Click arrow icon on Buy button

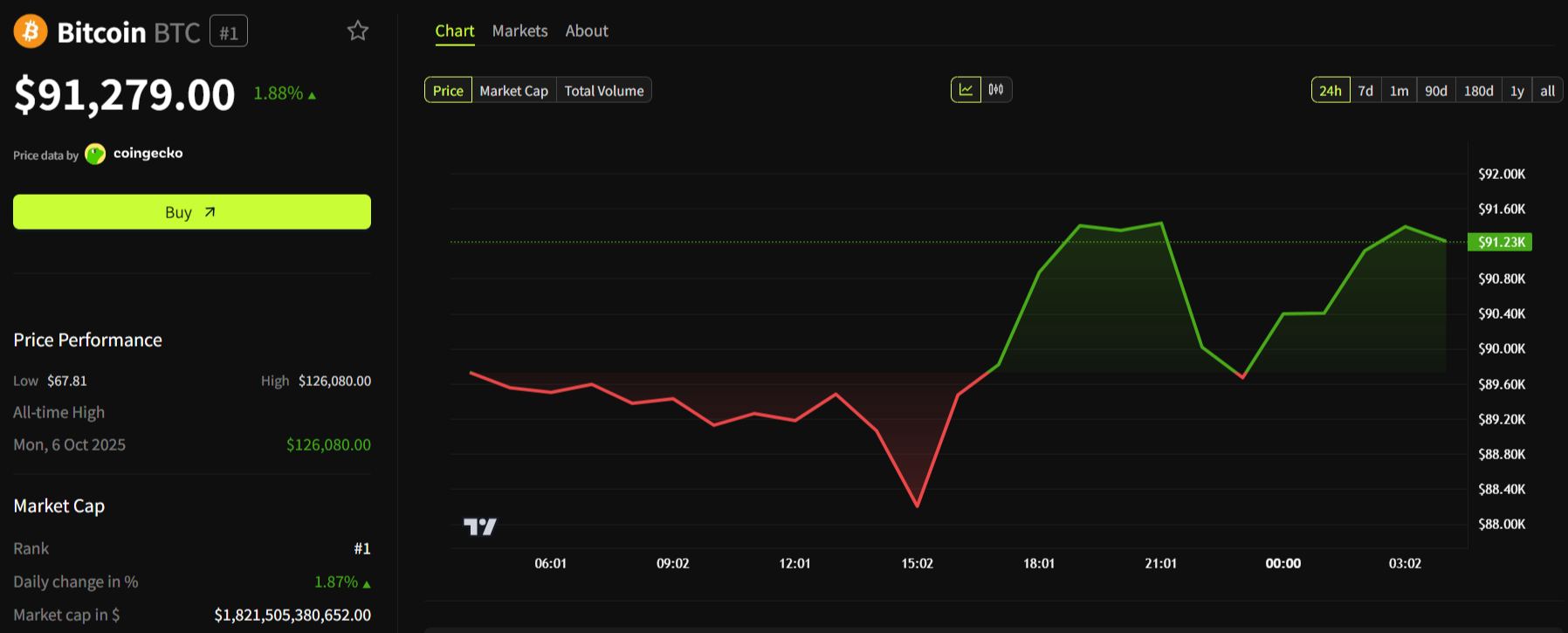210,212
